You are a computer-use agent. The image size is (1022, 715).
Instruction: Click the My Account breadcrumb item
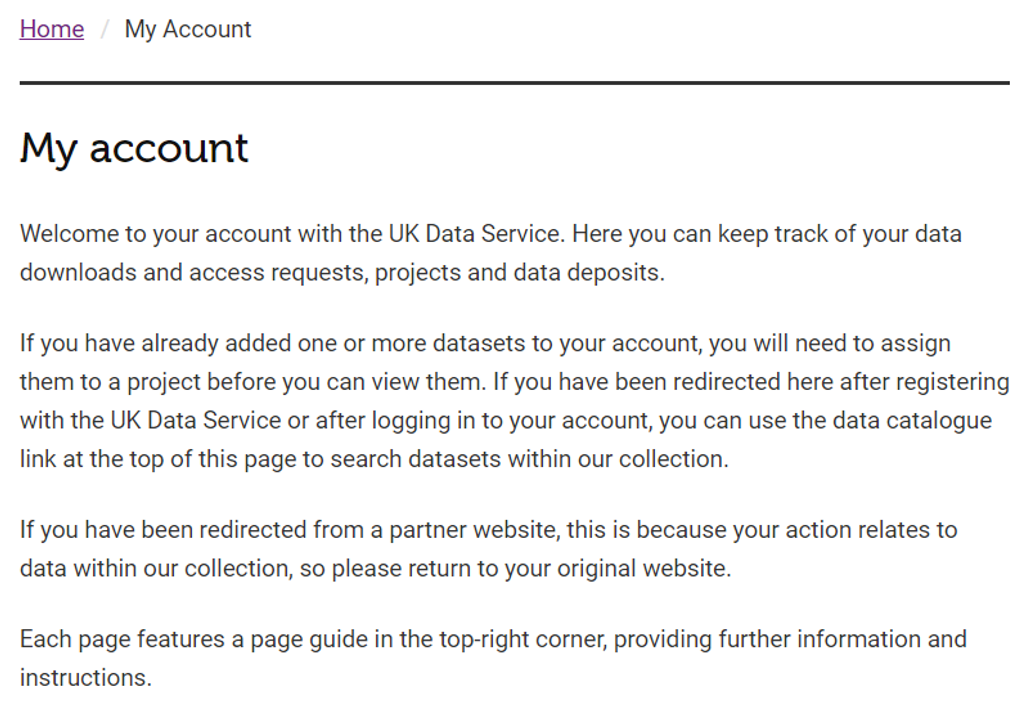point(188,29)
